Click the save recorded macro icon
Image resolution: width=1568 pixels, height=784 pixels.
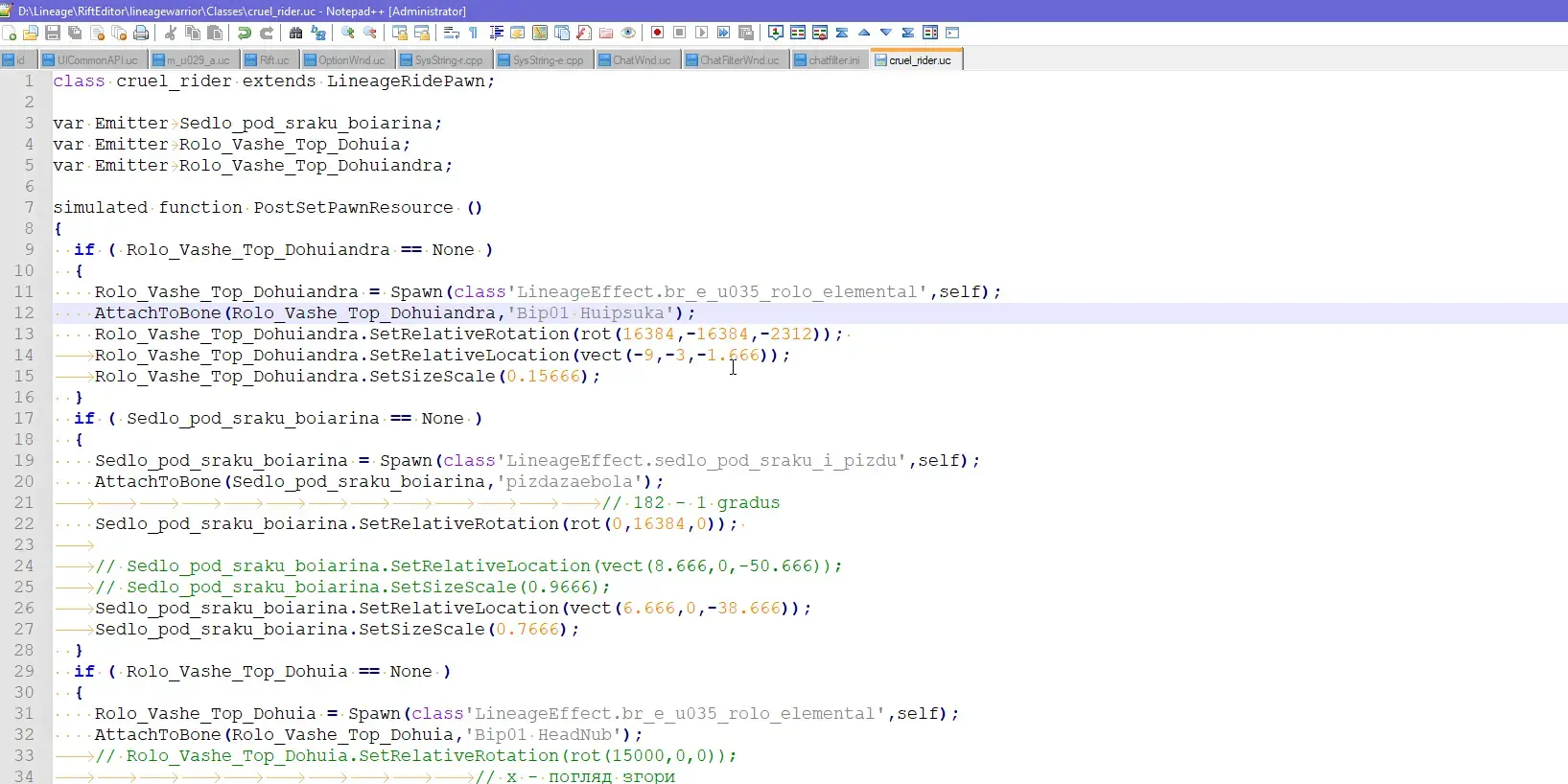click(746, 33)
